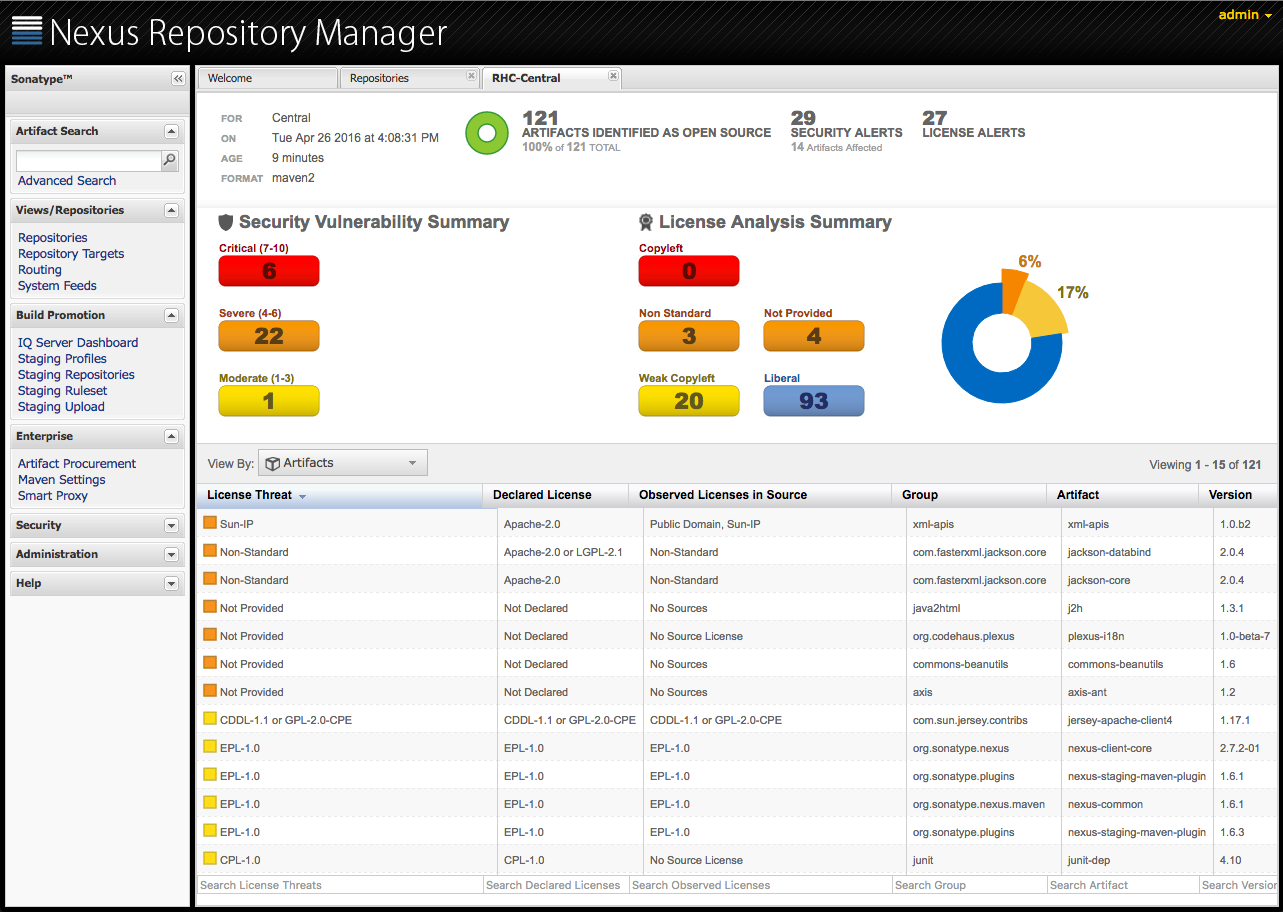Click the Weak Copyleft count 20 badge
The image size is (1283, 912).
tap(689, 401)
